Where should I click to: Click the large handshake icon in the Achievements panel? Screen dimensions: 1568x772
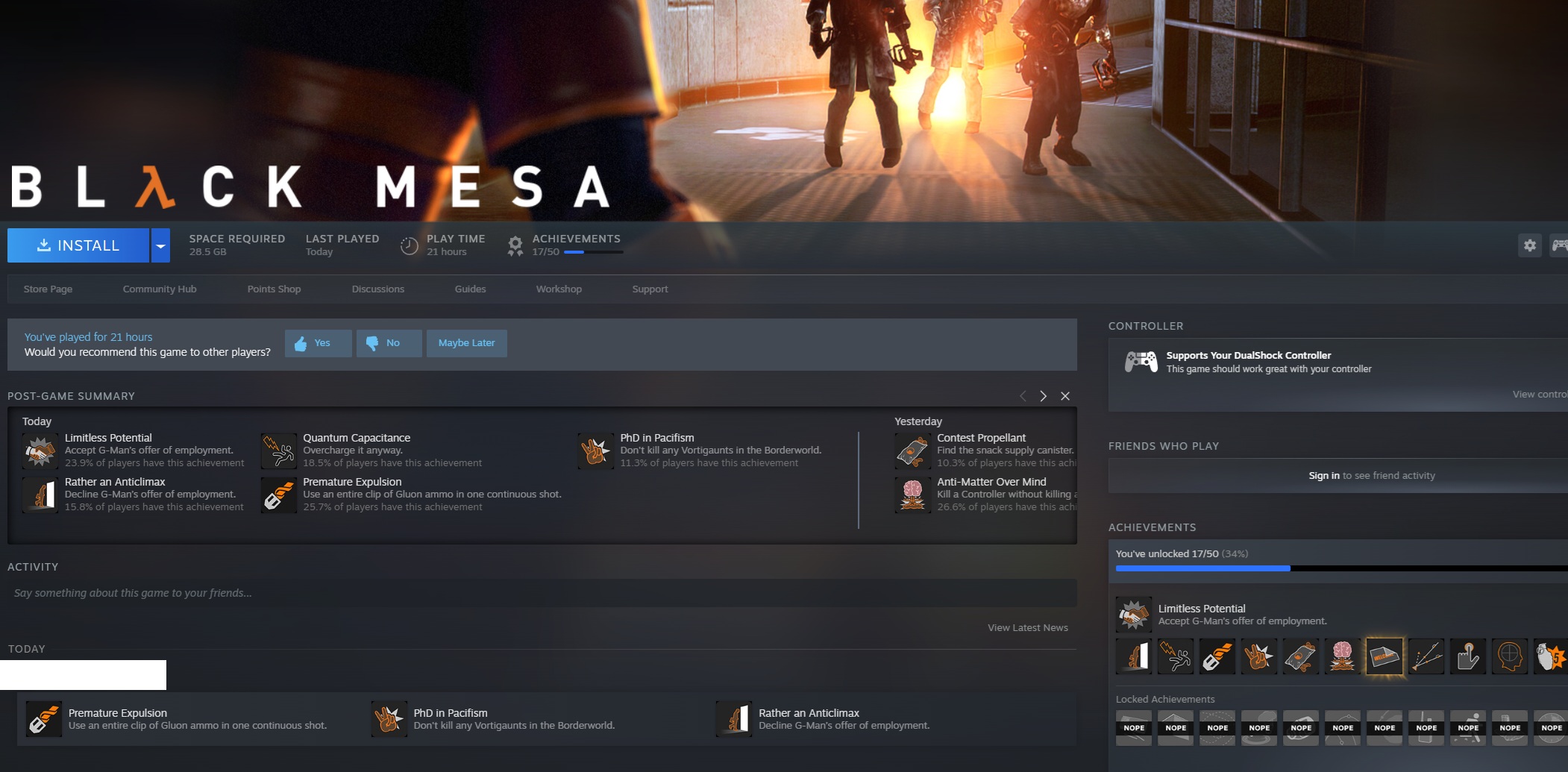click(x=1134, y=615)
